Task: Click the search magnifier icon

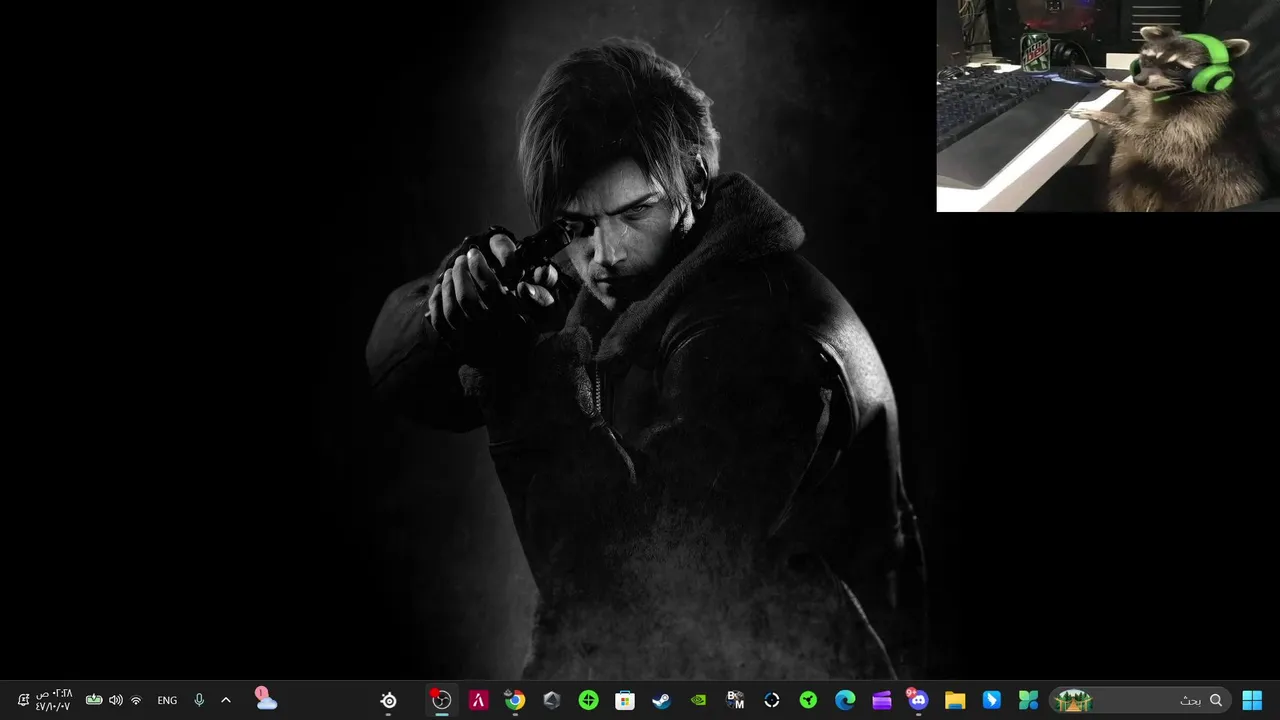Action: point(1216,700)
